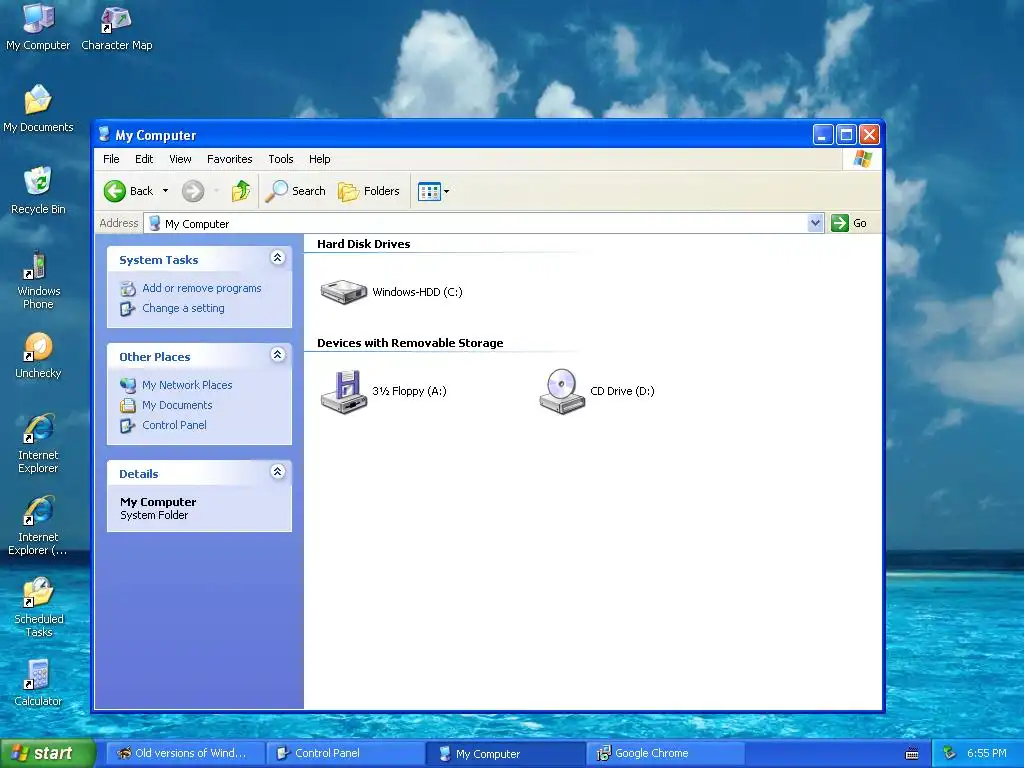Image resolution: width=1024 pixels, height=768 pixels.
Task: Open the Help menu
Action: [319, 159]
